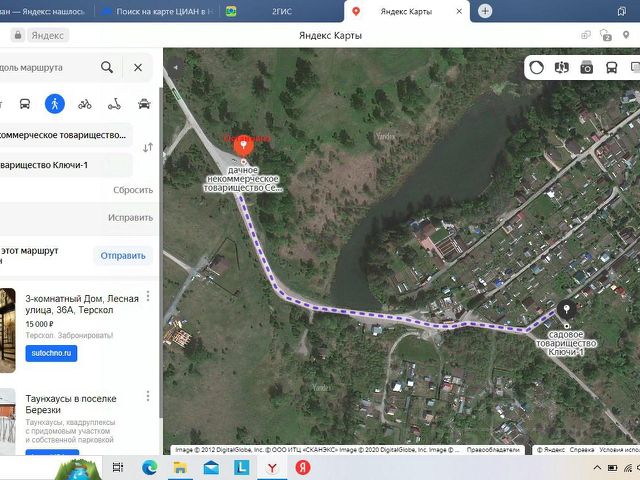Open File Explorer from taskbar
The width and height of the screenshot is (640, 480).
(x=180, y=467)
